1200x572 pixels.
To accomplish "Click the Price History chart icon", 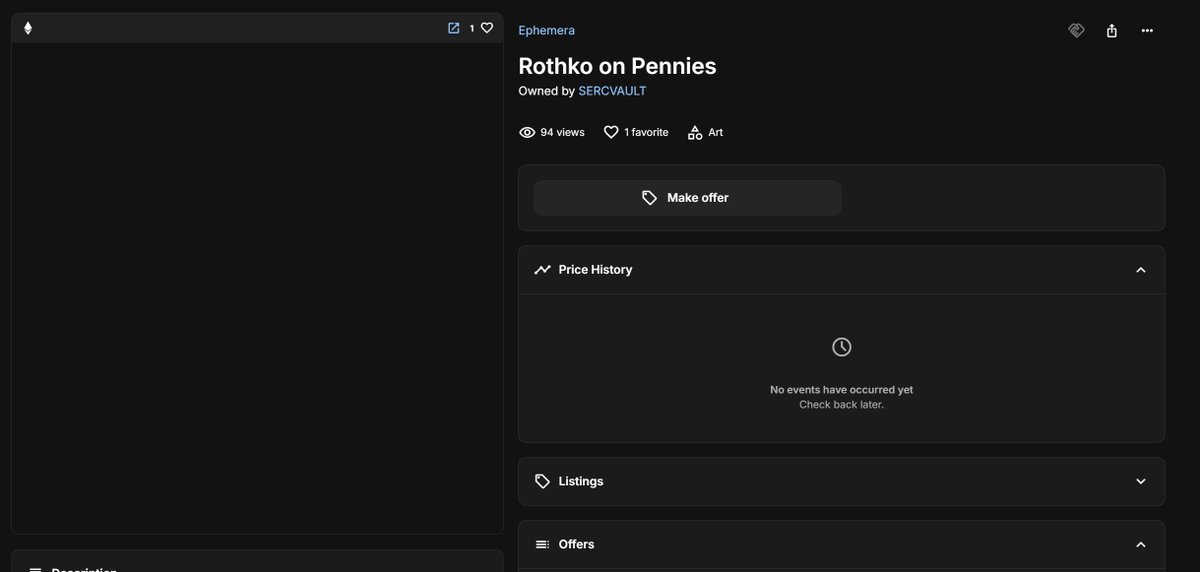I will pos(542,270).
